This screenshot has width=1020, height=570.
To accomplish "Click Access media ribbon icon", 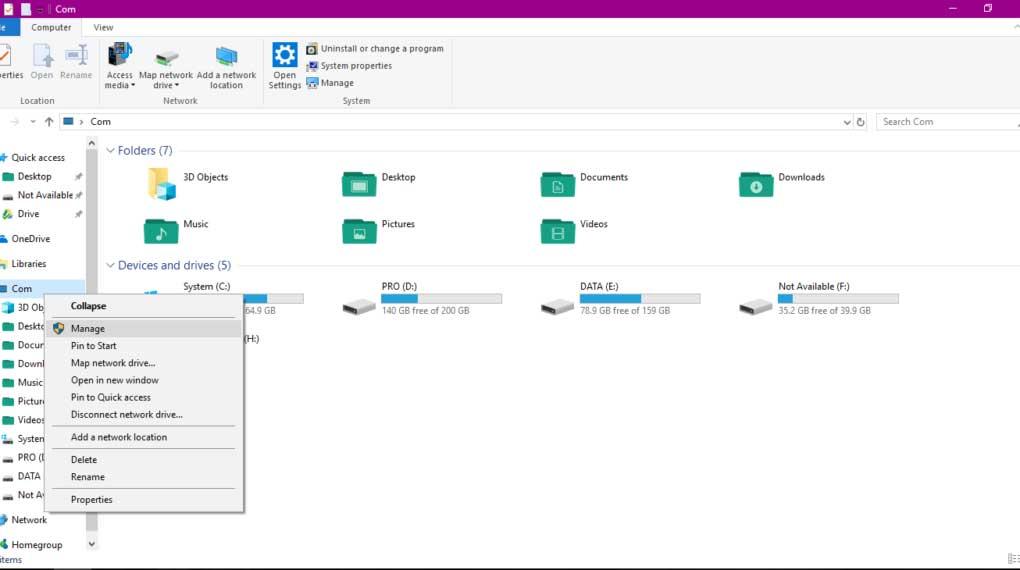I will pyautogui.click(x=120, y=54).
